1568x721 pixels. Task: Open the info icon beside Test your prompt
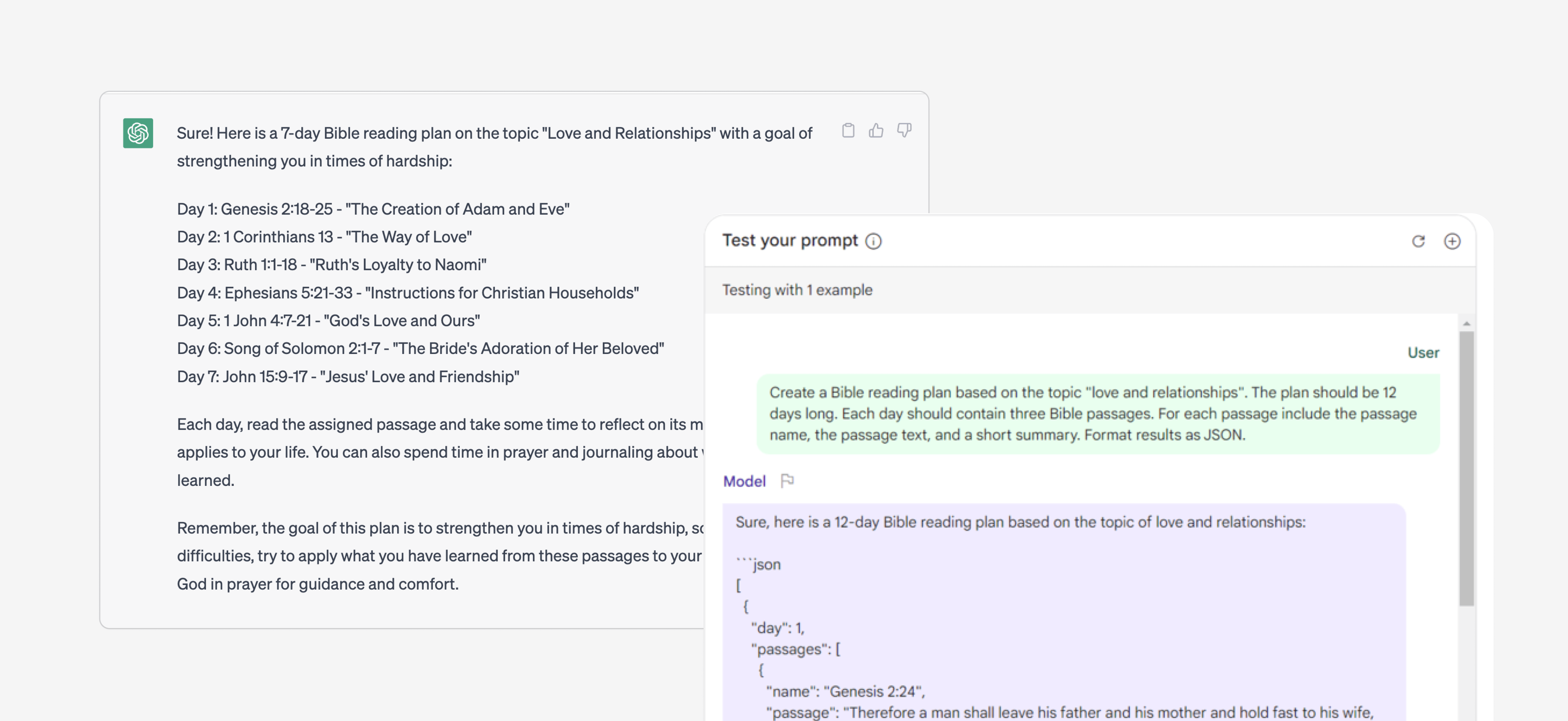(x=873, y=242)
